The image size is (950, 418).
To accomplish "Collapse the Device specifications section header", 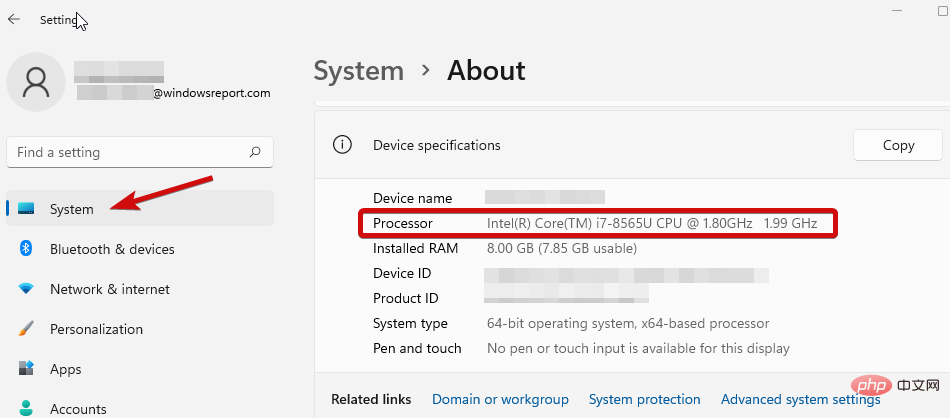I will (632, 145).
